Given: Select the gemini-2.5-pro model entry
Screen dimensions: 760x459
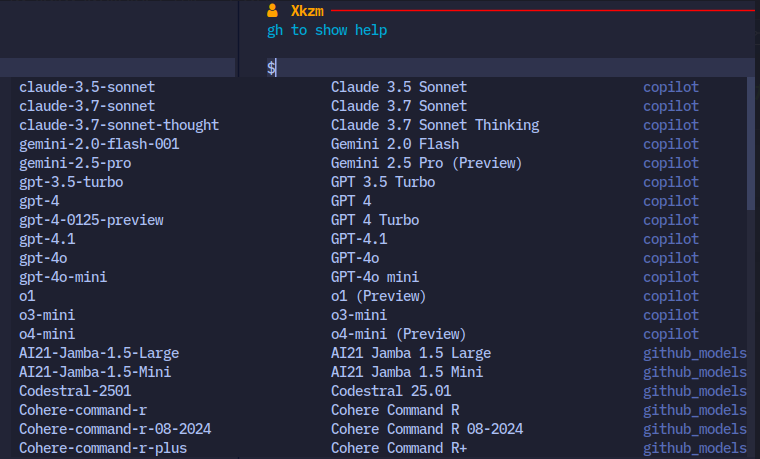Looking at the screenshot, I should point(75,163).
